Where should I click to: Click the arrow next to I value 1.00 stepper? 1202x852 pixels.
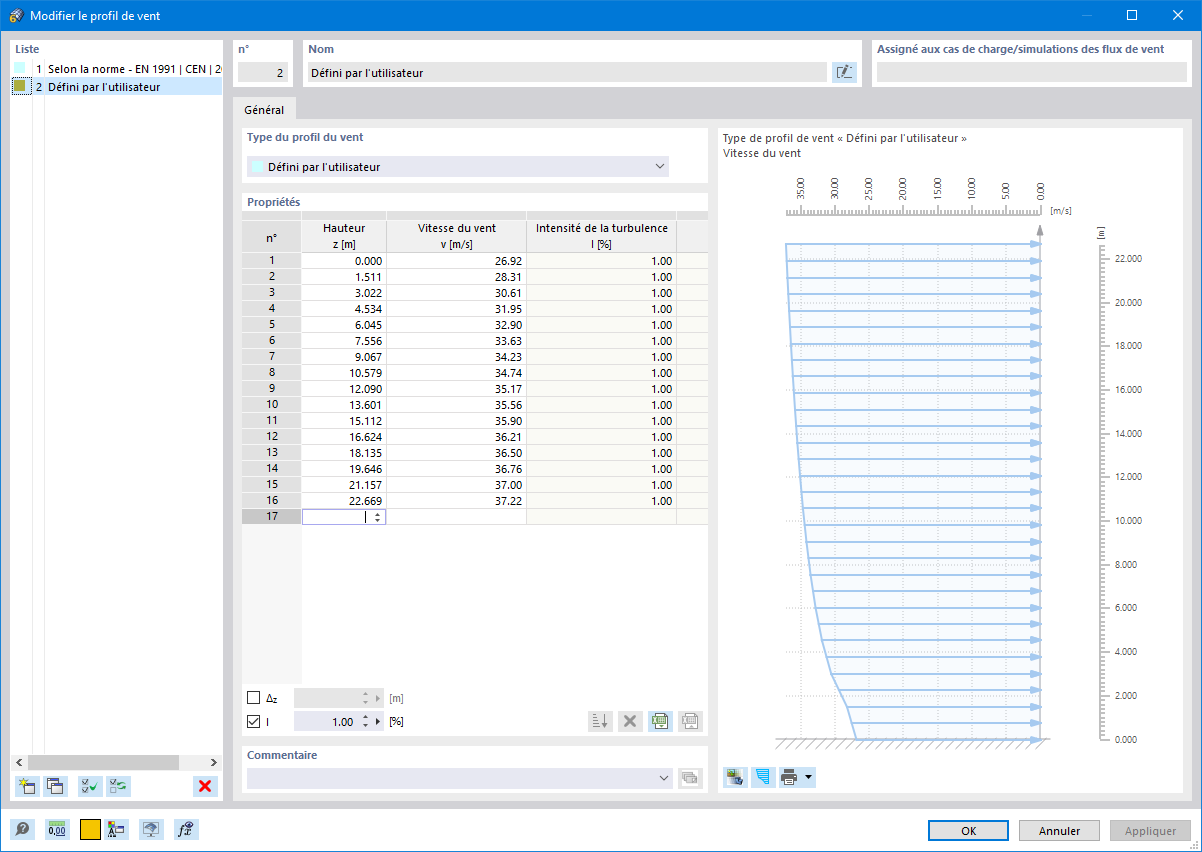[x=378, y=721]
